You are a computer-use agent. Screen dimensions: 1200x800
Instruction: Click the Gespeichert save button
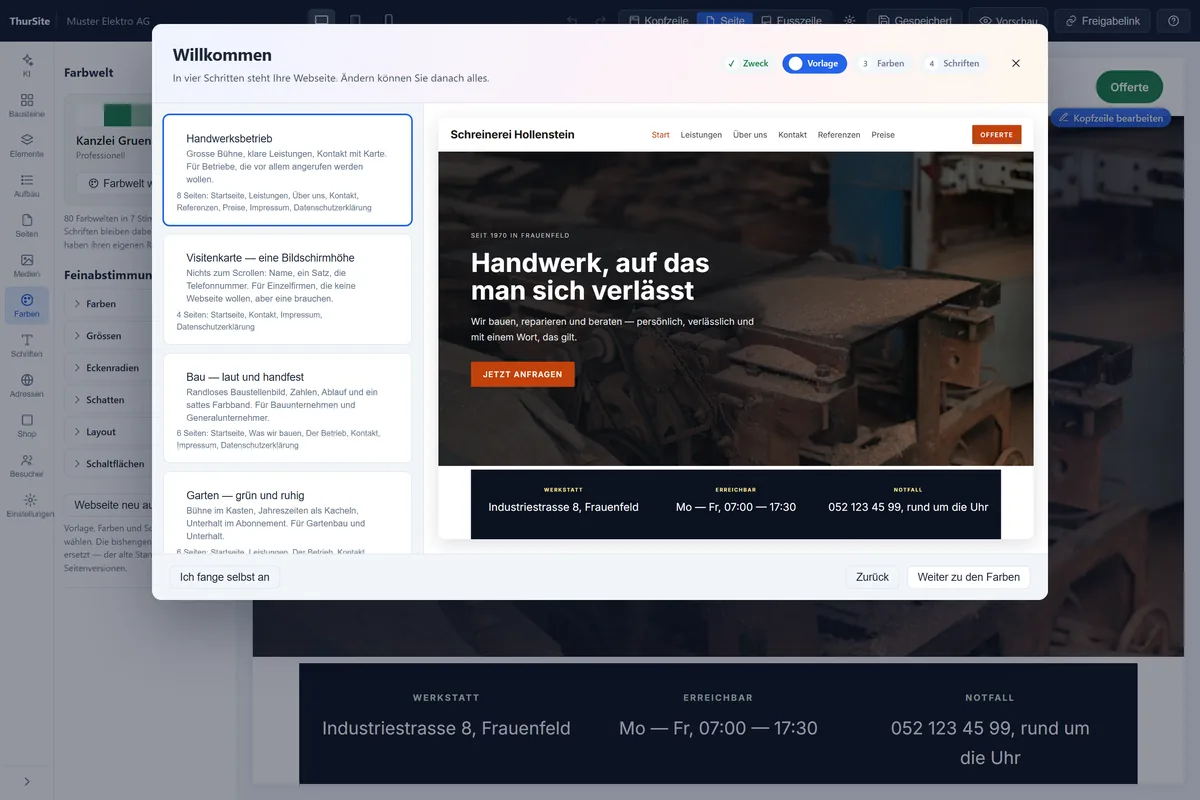[x=914, y=21]
